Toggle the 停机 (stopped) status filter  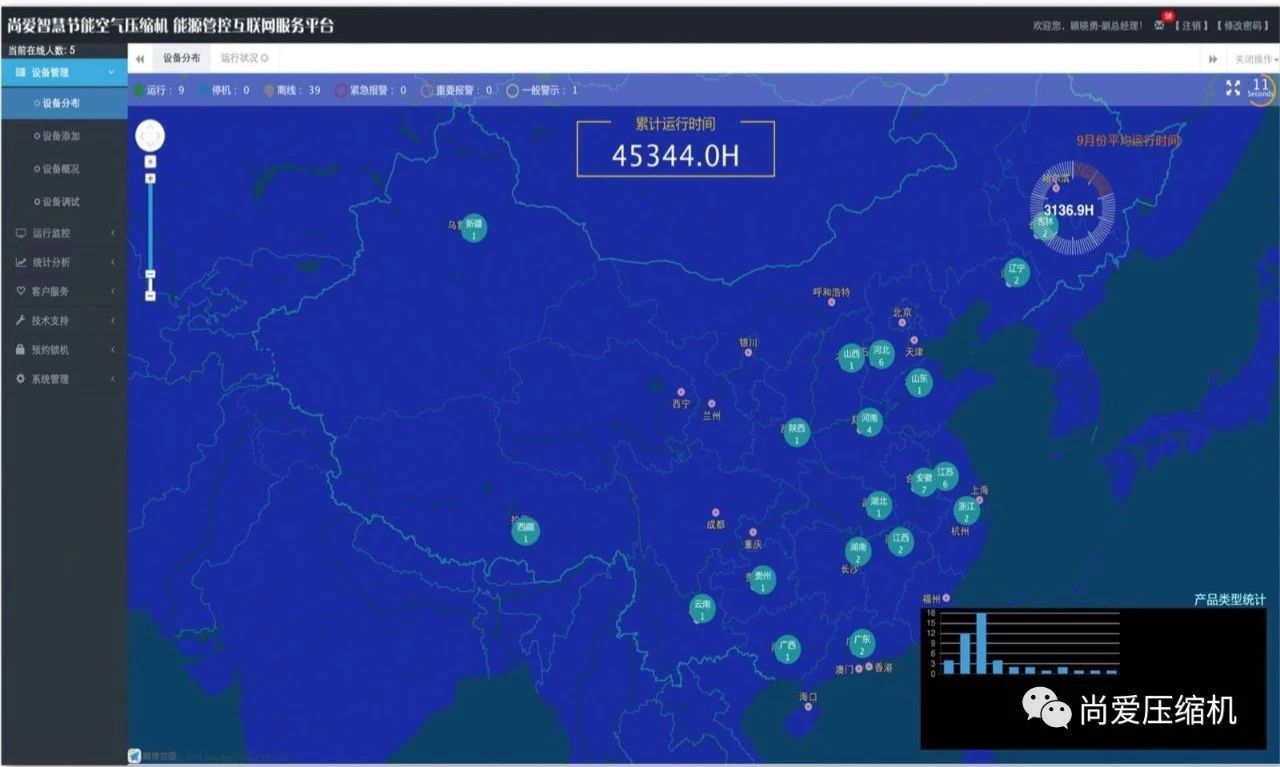(x=224, y=90)
